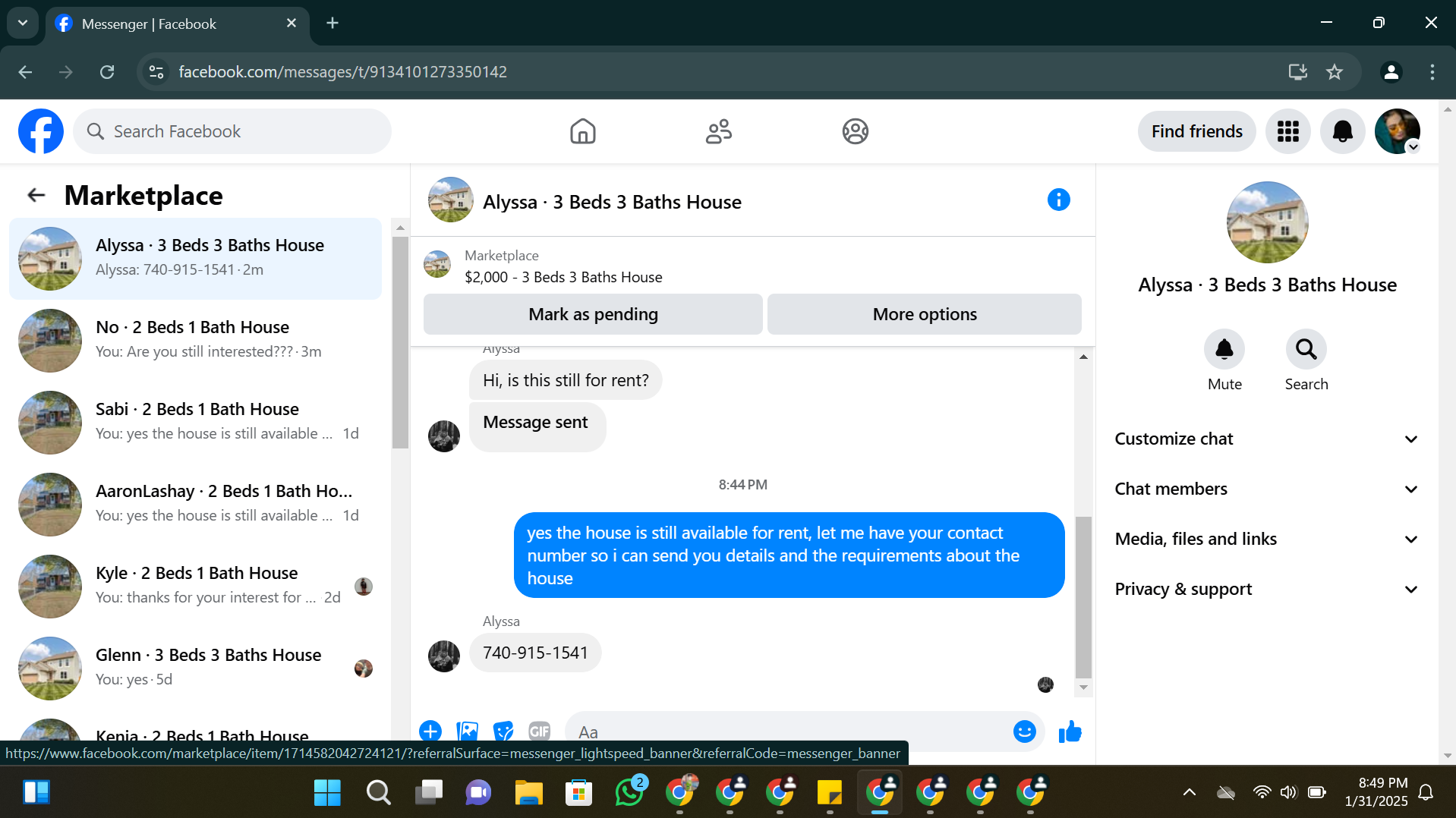Open the Groups icon in top navigation

(x=855, y=131)
